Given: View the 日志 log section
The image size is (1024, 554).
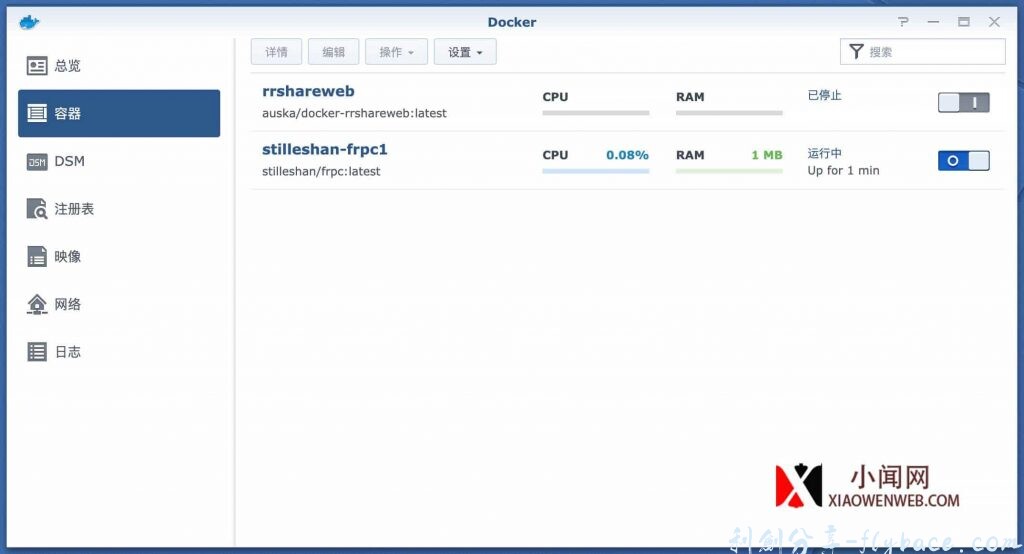Looking at the screenshot, I should point(119,351).
